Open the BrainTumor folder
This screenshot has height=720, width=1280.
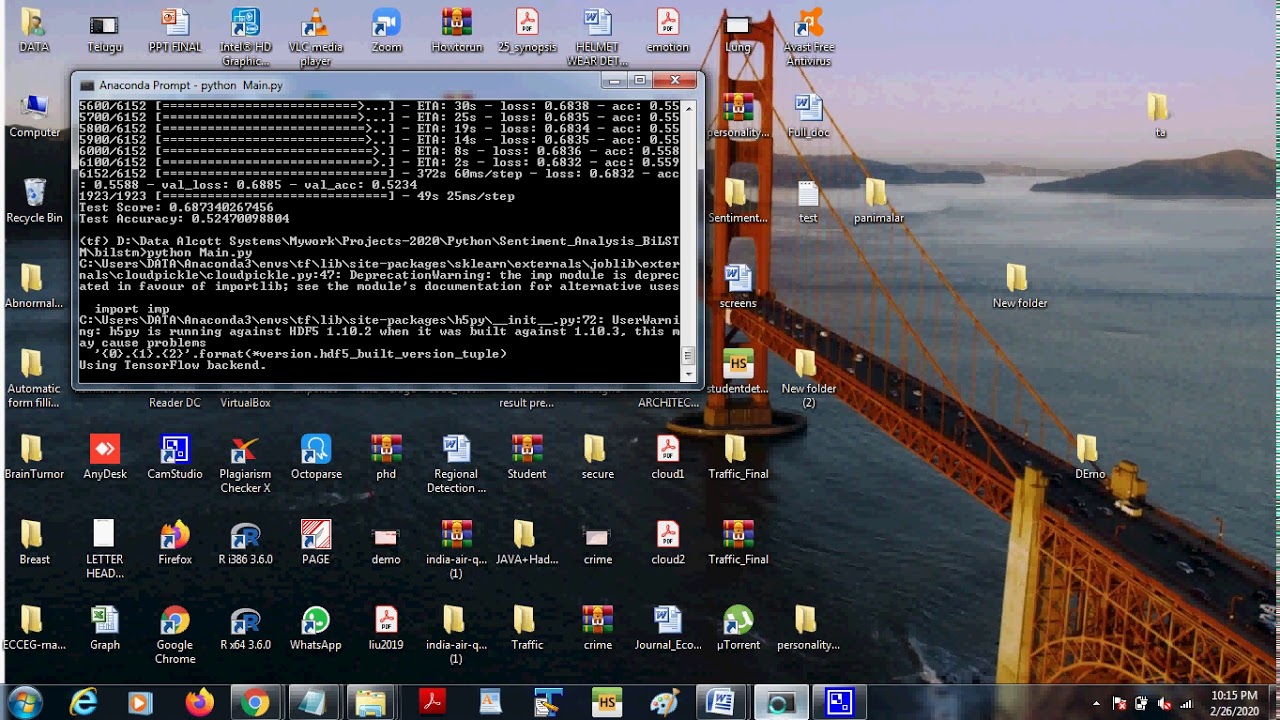(34, 458)
